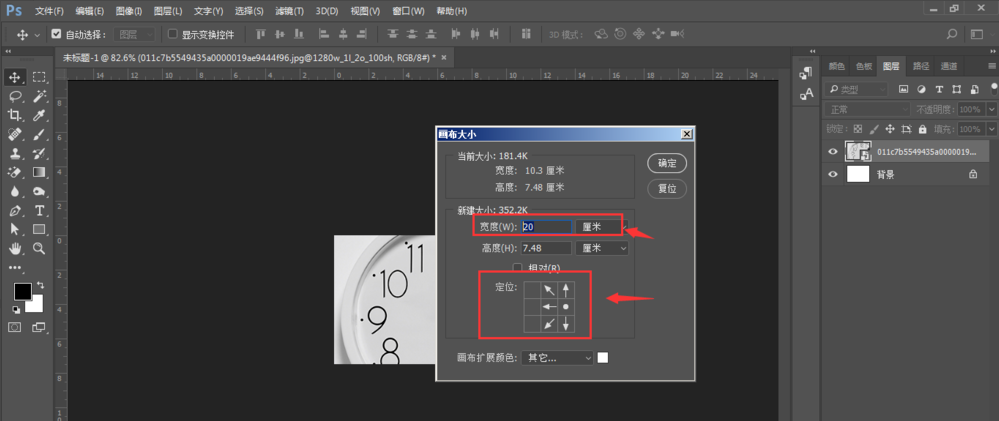This screenshot has width=999, height=421.
Task: Check the 相对(R) checkbox in the dialog
Action: [x=518, y=267]
